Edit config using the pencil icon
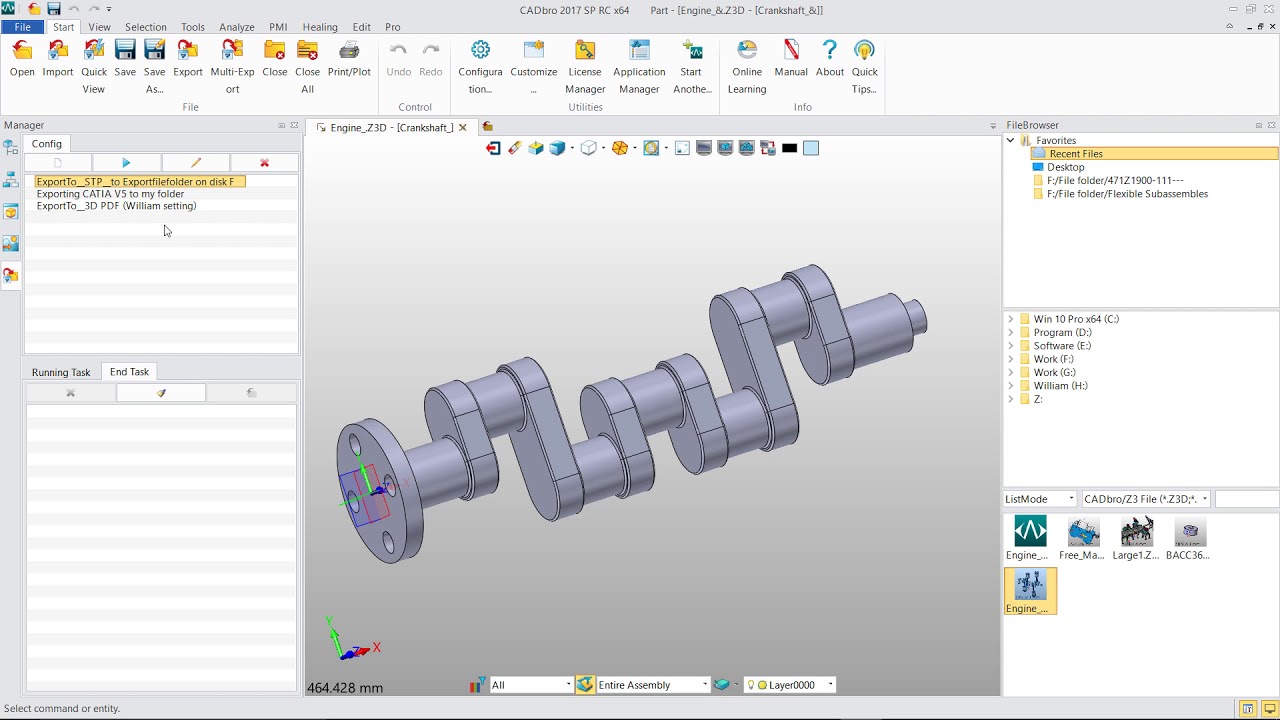 pos(196,163)
